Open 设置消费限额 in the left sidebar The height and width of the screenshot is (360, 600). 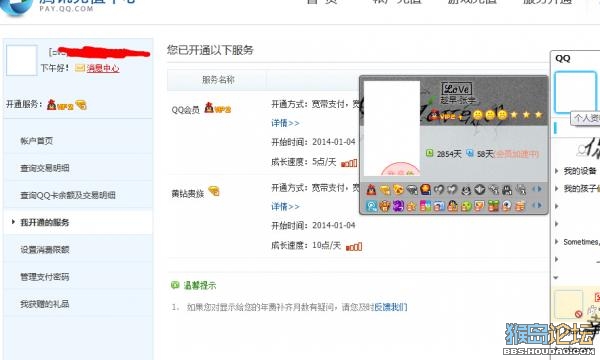click(45, 249)
